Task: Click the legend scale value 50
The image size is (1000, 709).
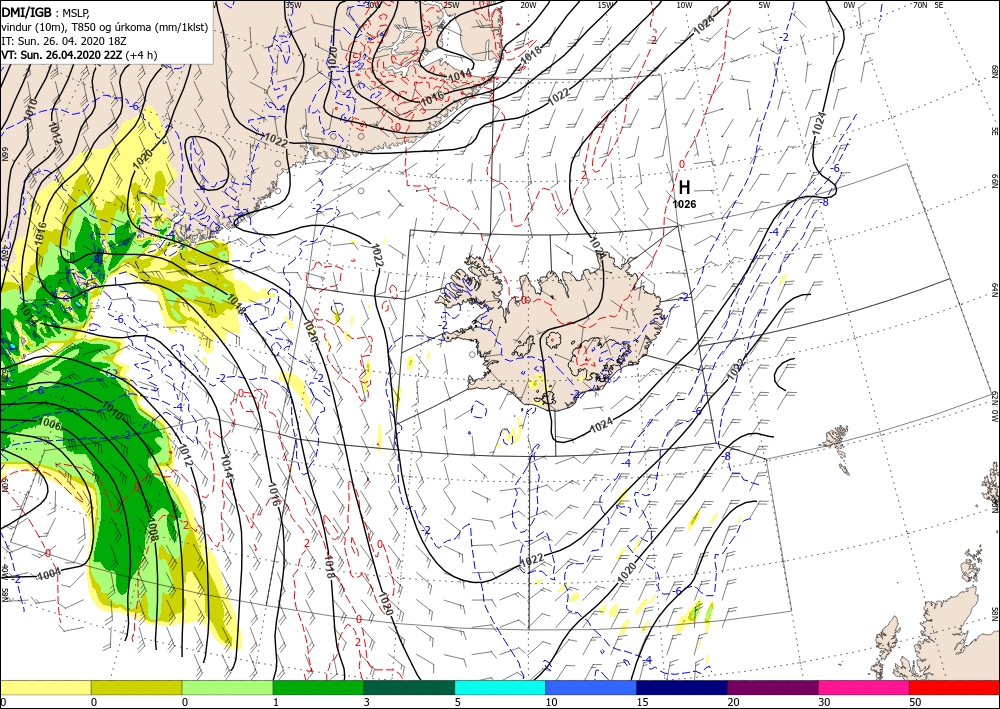Action: (x=915, y=702)
